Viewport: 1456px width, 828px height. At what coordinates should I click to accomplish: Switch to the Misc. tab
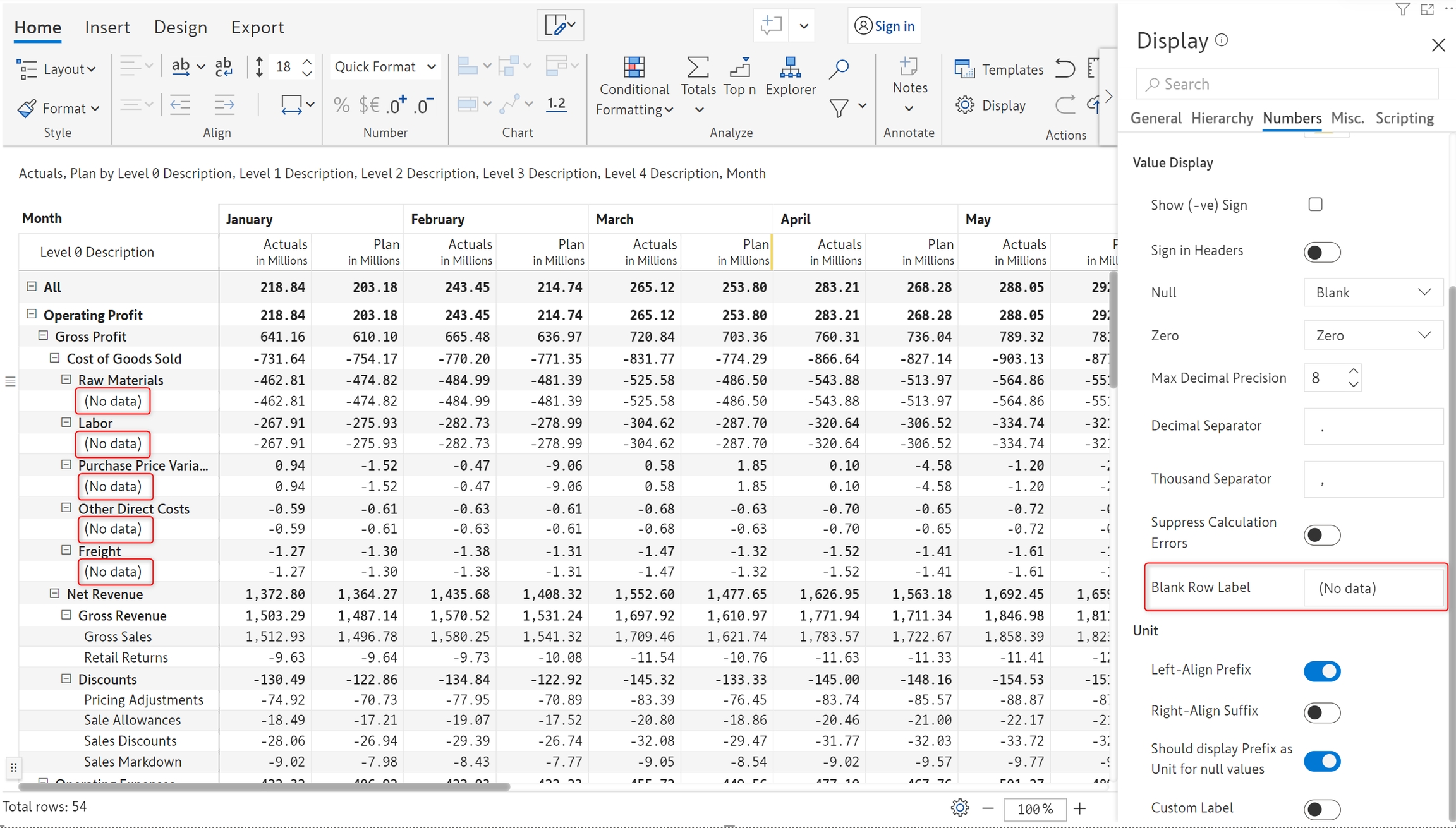[1347, 118]
